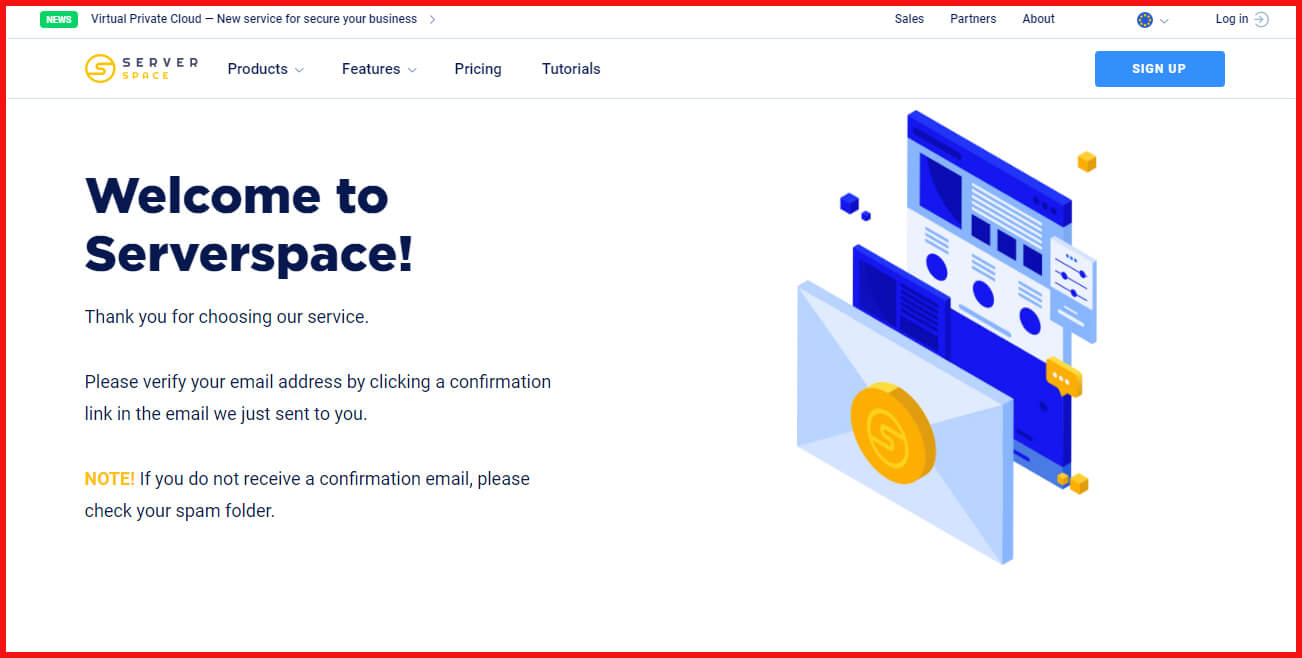The height and width of the screenshot is (658, 1302).
Task: Click the arrow after the news headline
Action: tap(432, 19)
